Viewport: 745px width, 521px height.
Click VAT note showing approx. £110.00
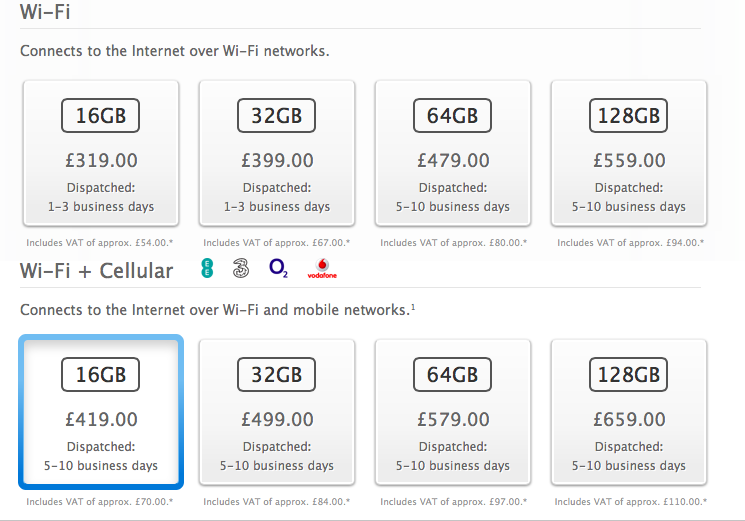click(630, 502)
